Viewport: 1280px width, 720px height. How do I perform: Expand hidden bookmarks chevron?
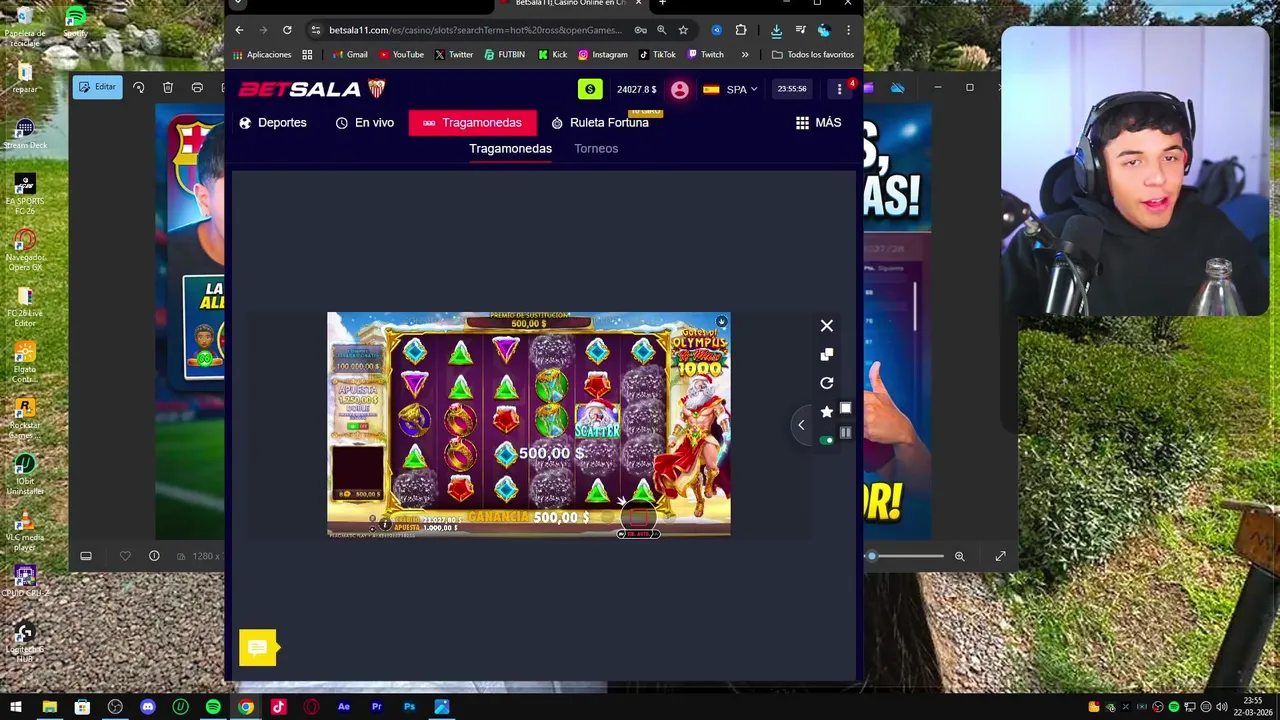click(745, 55)
